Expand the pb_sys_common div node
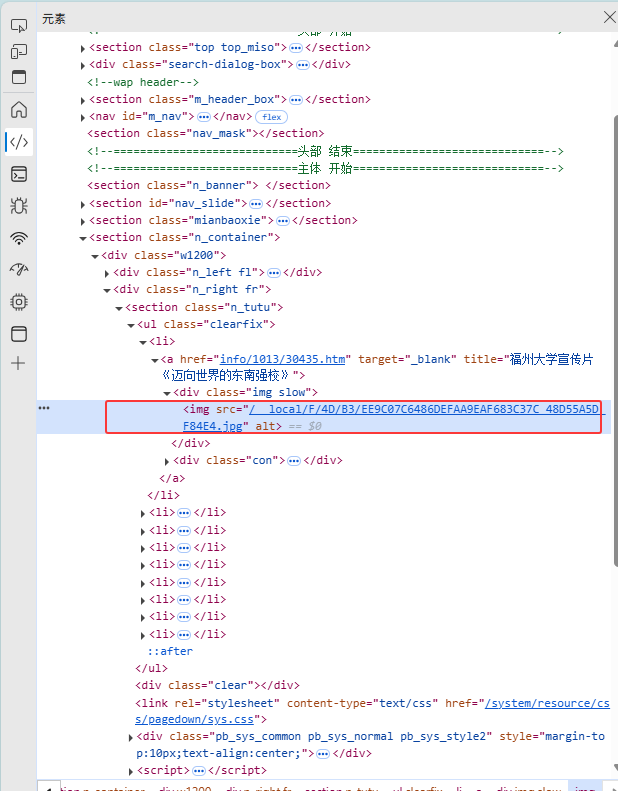The image size is (618, 791). (131, 738)
